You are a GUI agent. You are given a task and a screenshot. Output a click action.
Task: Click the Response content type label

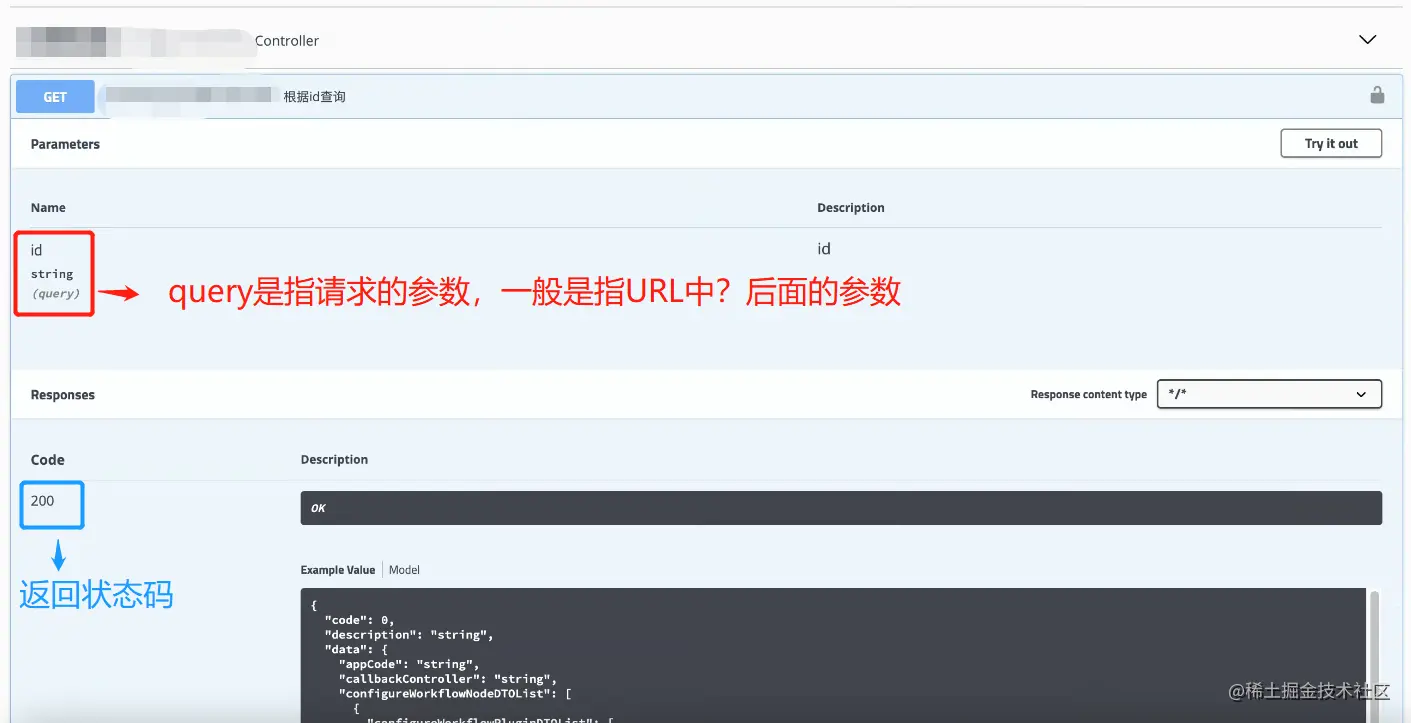[x=1088, y=395]
